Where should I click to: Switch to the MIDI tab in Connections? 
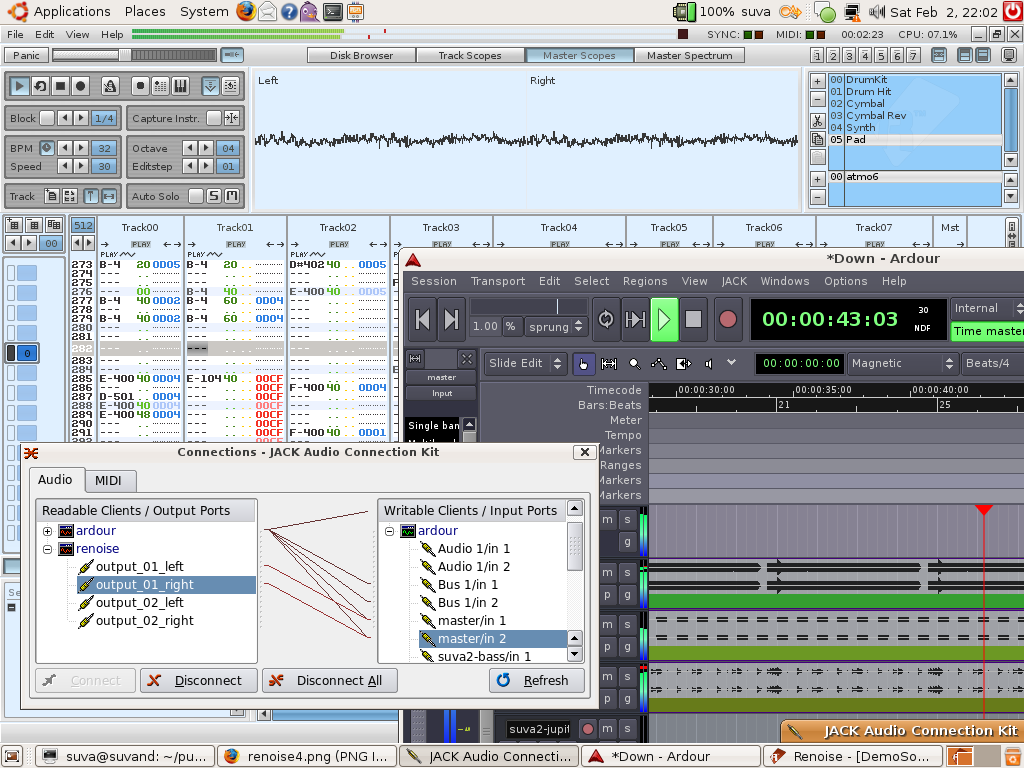pyautogui.click(x=108, y=481)
